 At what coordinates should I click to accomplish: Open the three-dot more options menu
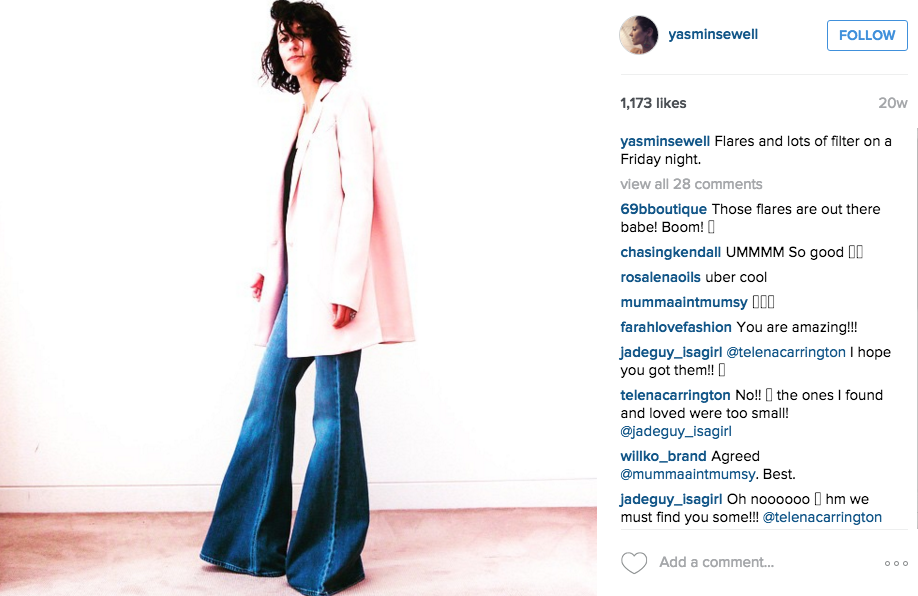point(896,563)
